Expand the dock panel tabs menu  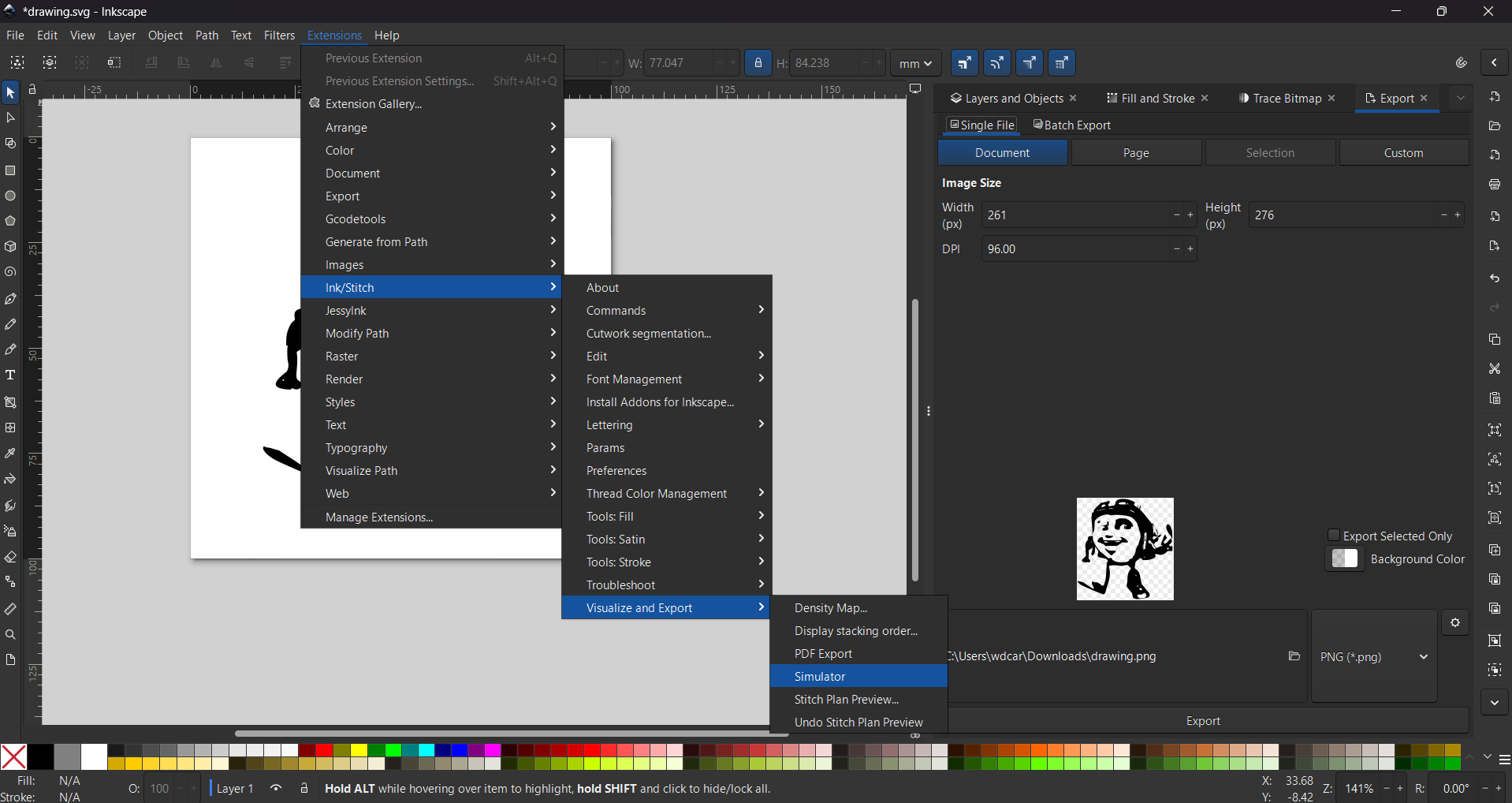1461,98
